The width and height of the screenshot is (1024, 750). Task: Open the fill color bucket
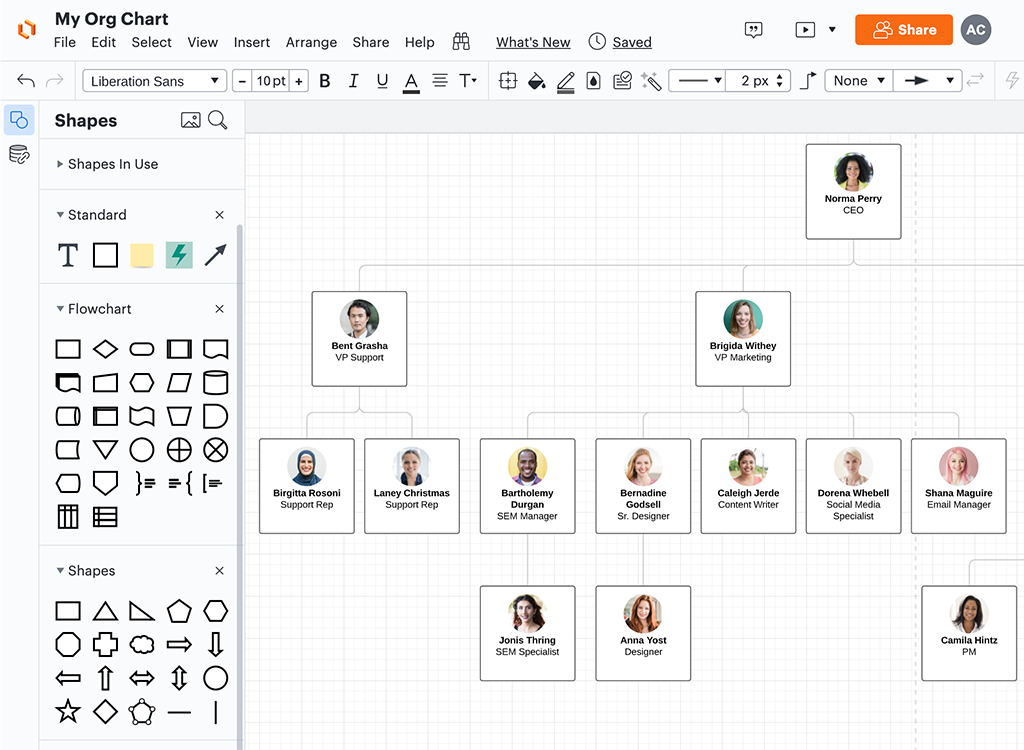point(536,81)
